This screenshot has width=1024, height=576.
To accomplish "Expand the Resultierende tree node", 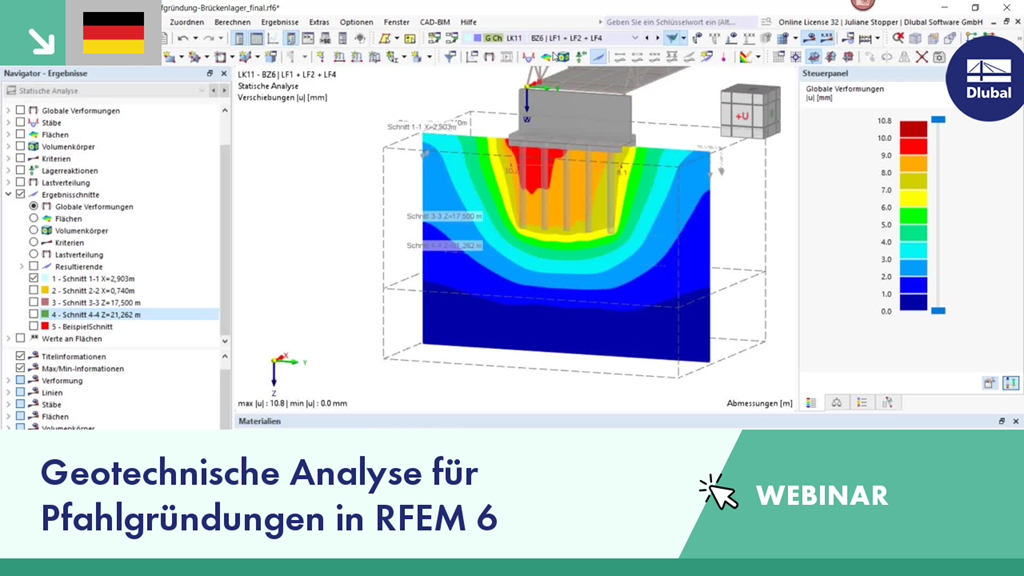I will (22, 266).
